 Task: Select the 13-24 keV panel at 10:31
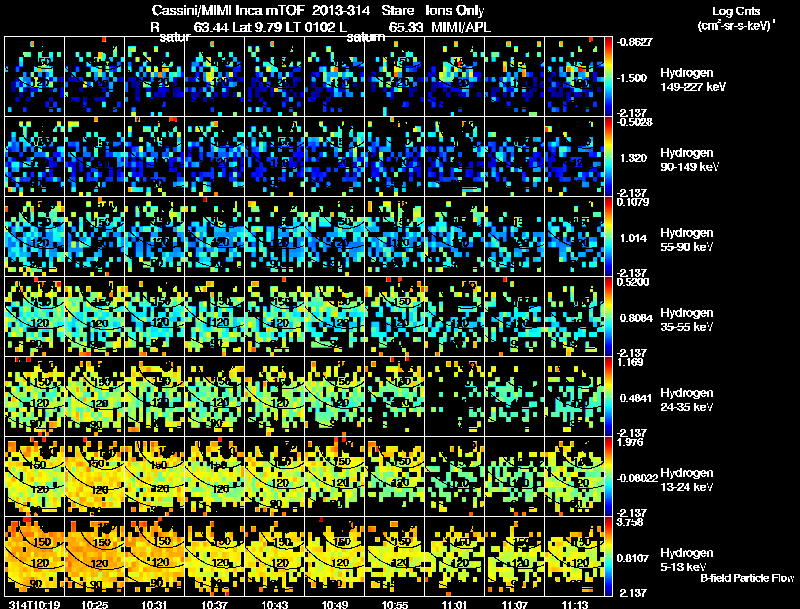pyautogui.click(x=155, y=477)
